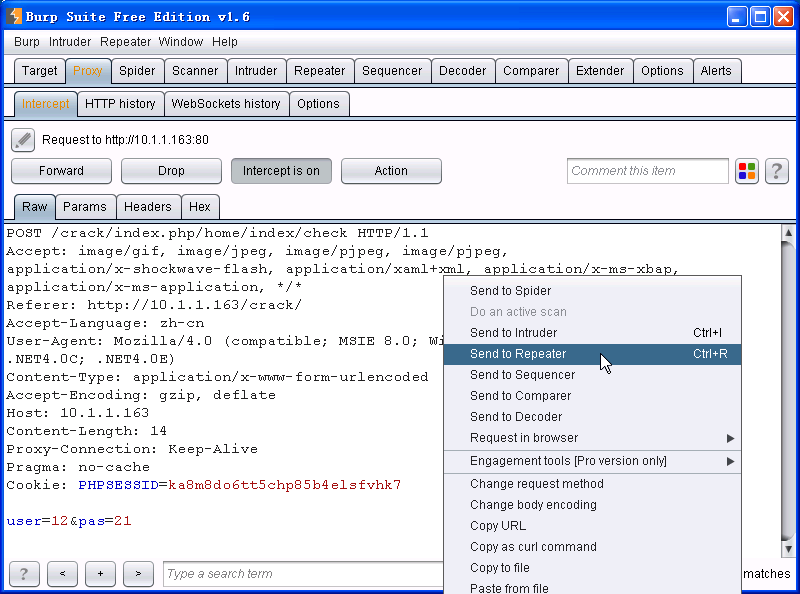This screenshot has height=594, width=800.
Task: Choose Send to Comparer from context menu
Action: [592, 396]
